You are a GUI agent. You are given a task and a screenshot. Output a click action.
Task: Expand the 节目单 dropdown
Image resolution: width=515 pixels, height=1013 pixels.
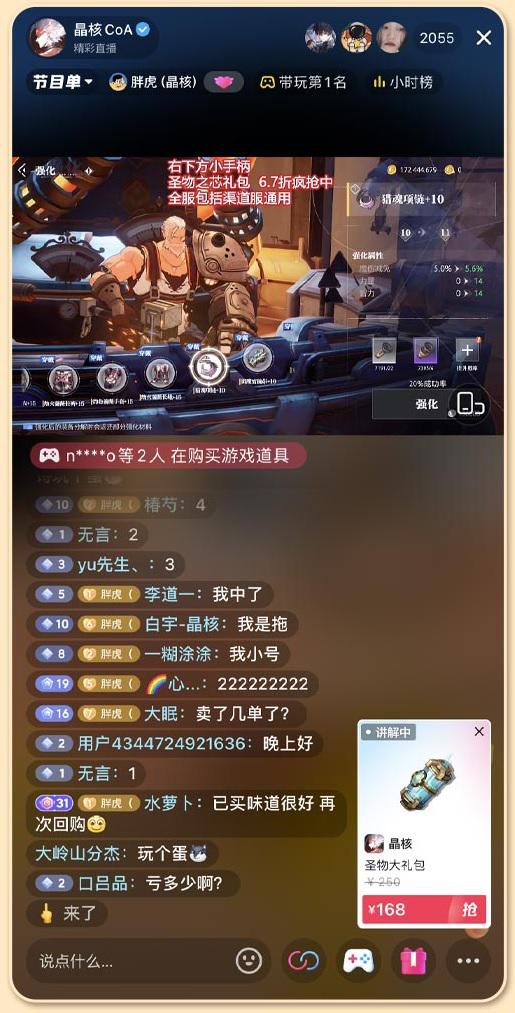[63, 82]
